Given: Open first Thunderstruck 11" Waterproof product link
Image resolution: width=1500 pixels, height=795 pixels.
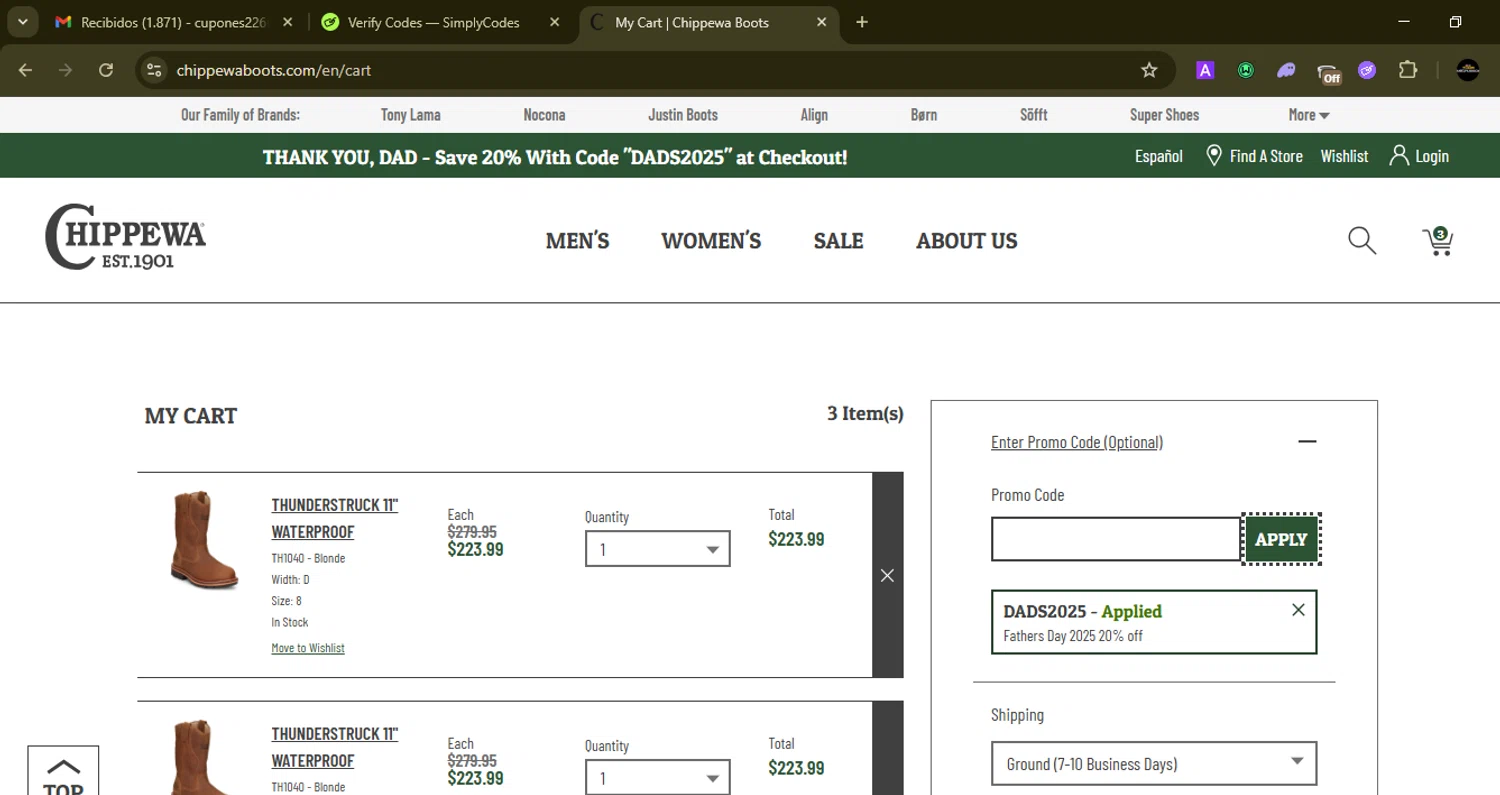Looking at the screenshot, I should pyautogui.click(x=335, y=518).
